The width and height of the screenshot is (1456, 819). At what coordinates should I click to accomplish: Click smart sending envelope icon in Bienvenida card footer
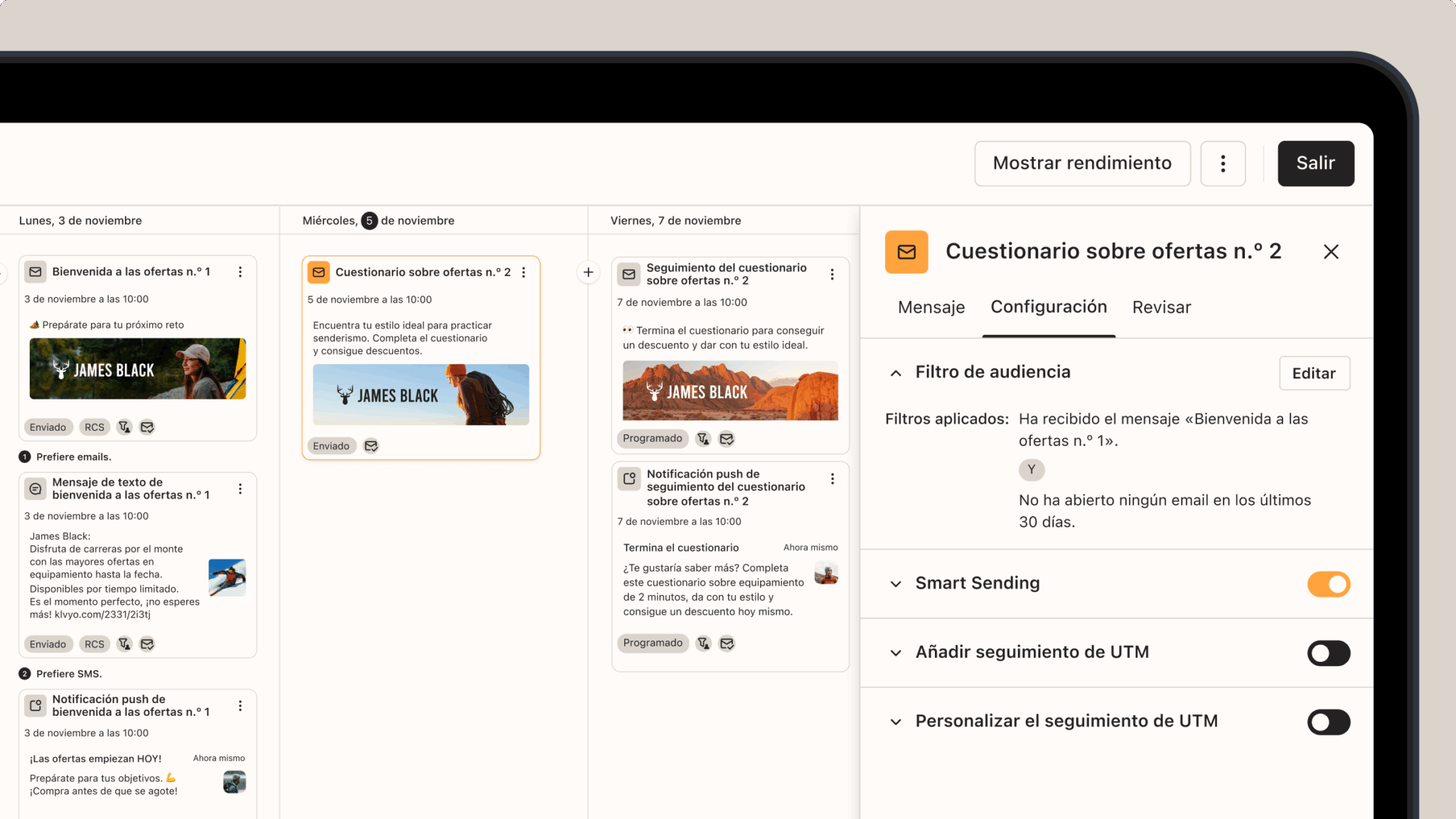pyautogui.click(x=147, y=427)
